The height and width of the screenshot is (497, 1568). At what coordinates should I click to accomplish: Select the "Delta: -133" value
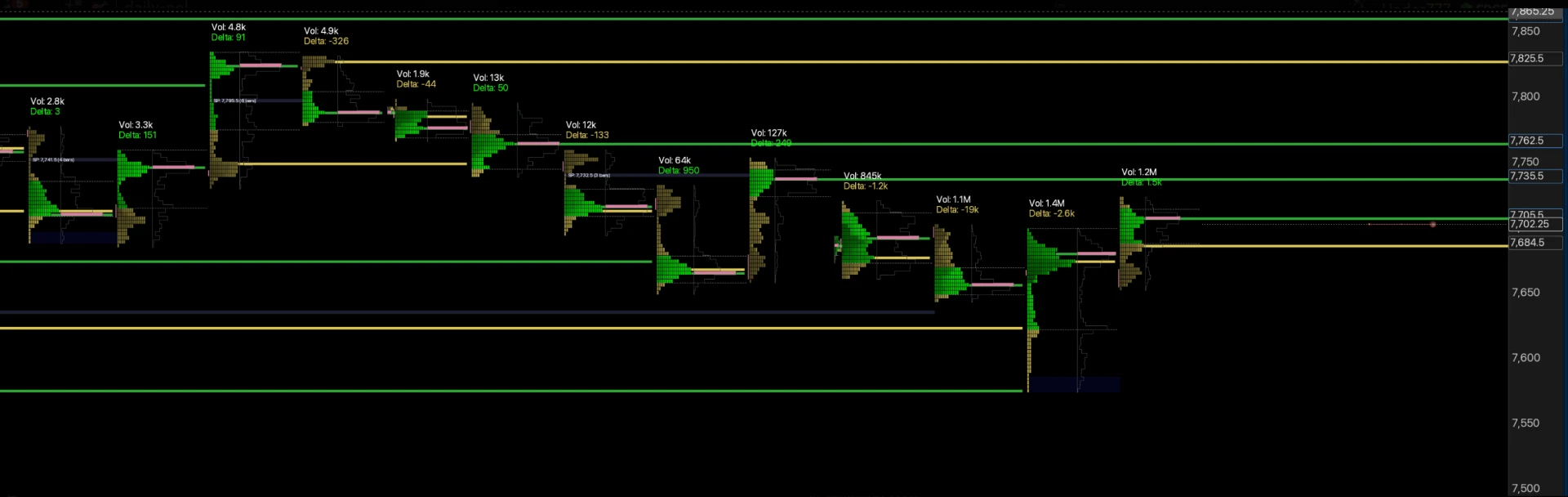[587, 136]
